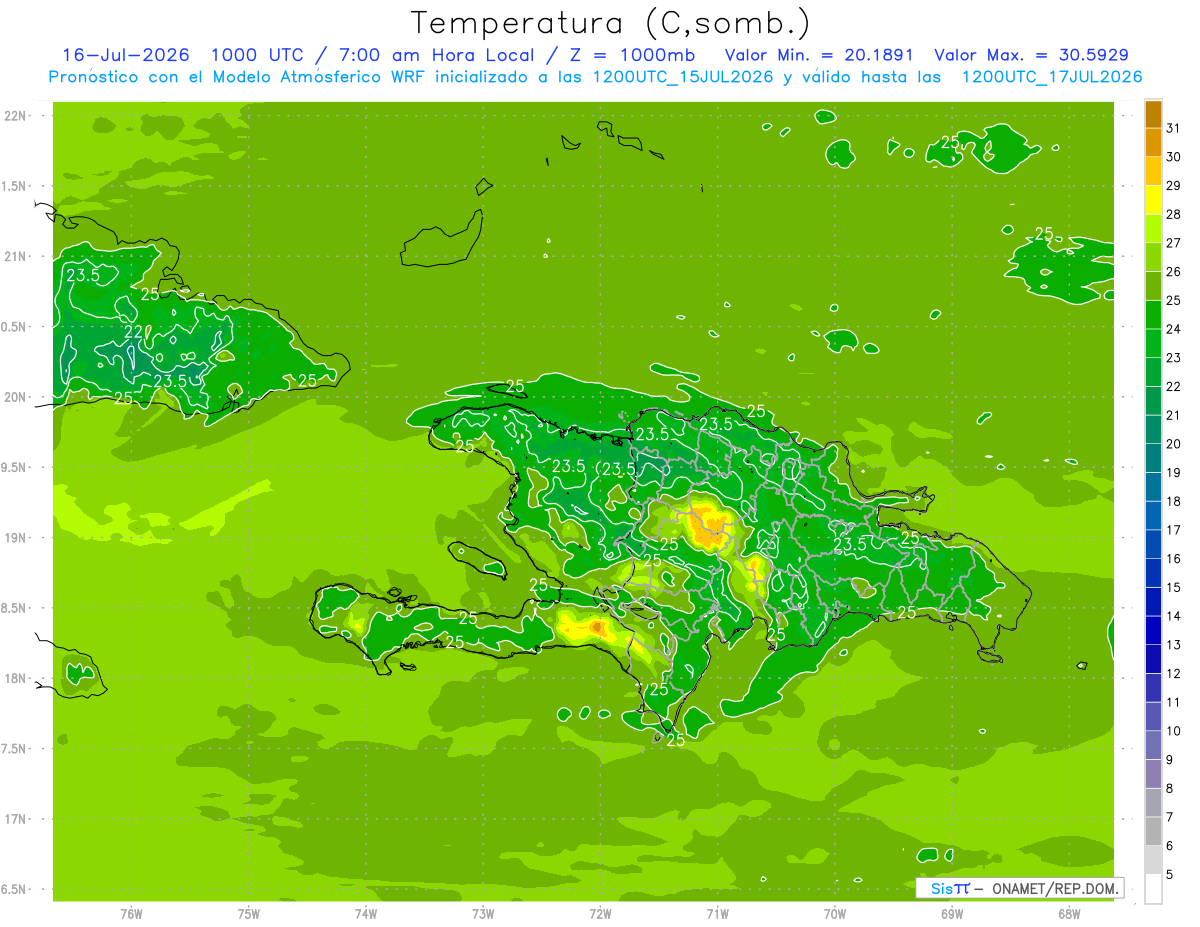Click the colorbar scale number 20
The image size is (1200, 927).
[1174, 443]
